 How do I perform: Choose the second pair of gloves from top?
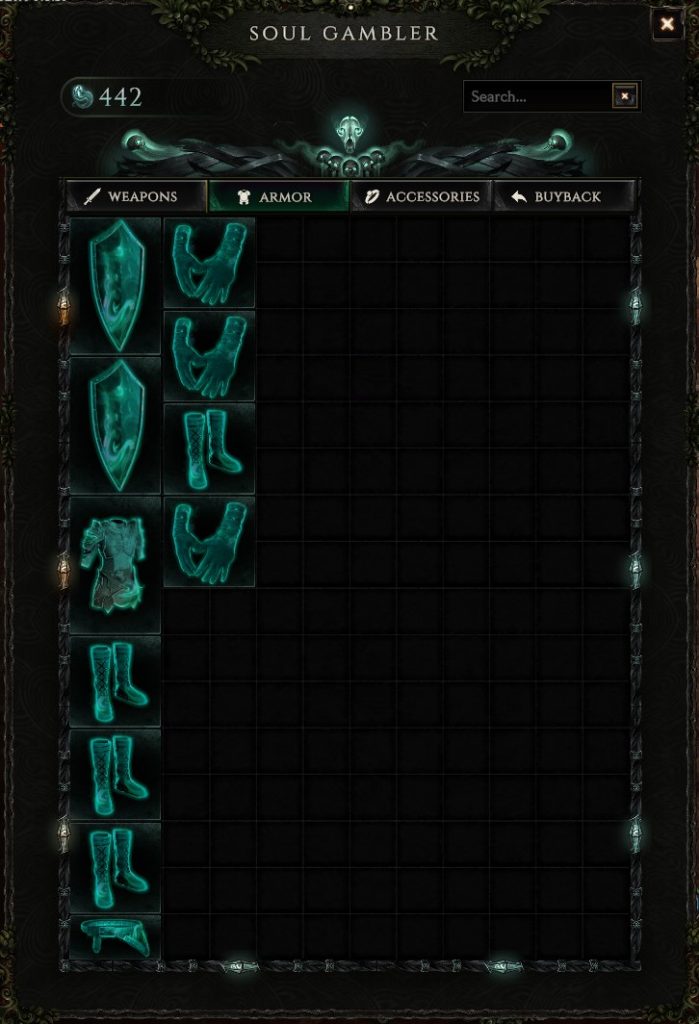pyautogui.click(x=209, y=356)
